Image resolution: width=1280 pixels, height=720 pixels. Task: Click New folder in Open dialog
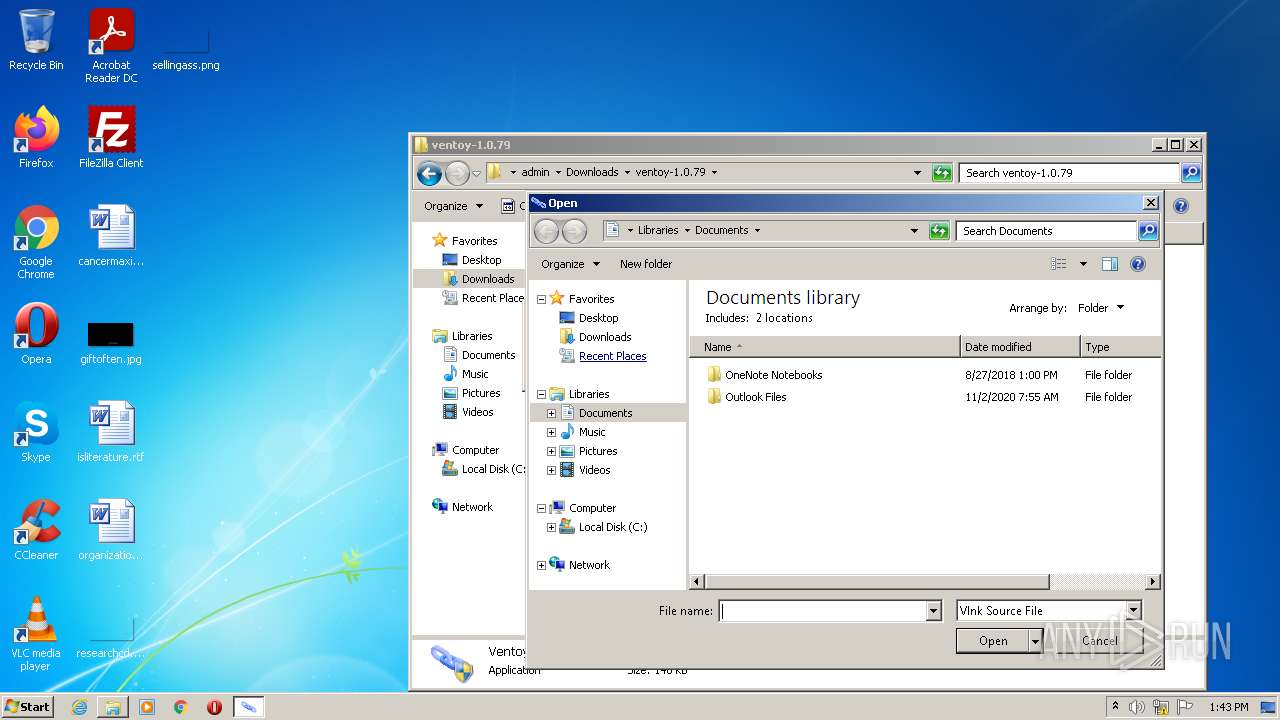[x=646, y=264]
